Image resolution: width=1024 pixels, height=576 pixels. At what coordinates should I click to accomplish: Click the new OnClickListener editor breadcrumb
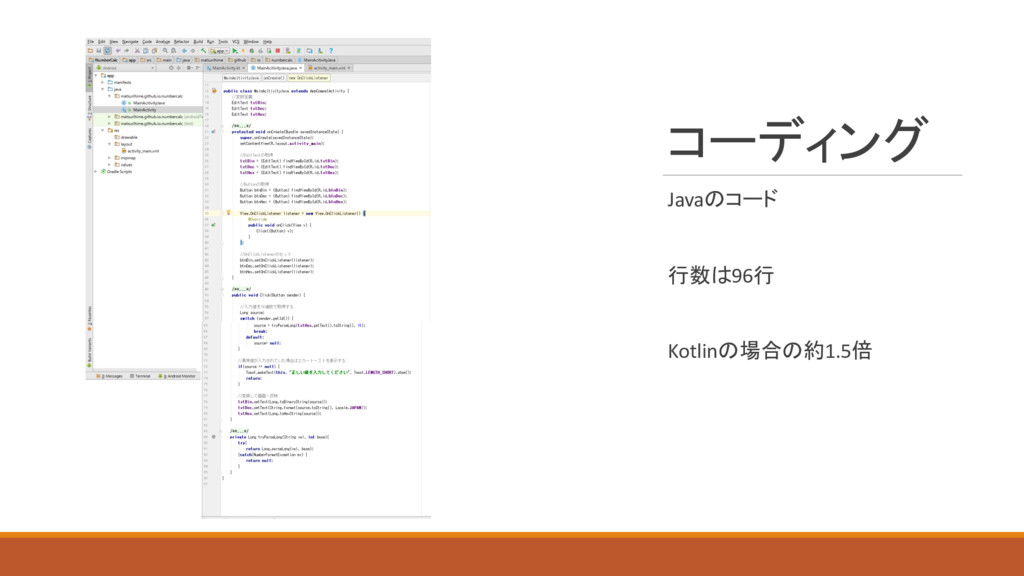coord(308,78)
